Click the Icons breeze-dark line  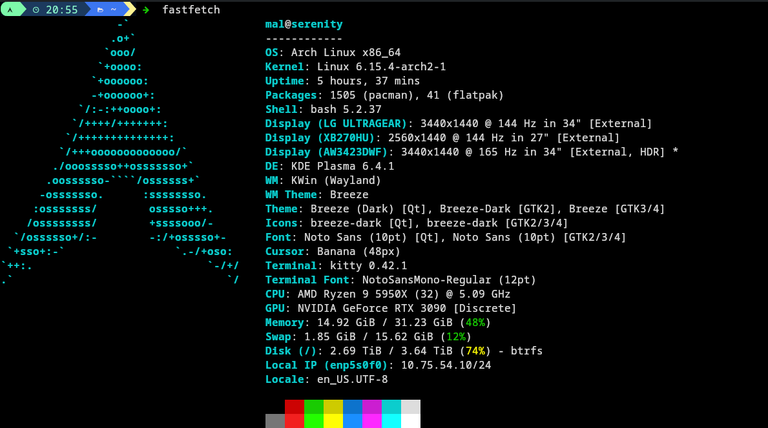(x=416, y=223)
